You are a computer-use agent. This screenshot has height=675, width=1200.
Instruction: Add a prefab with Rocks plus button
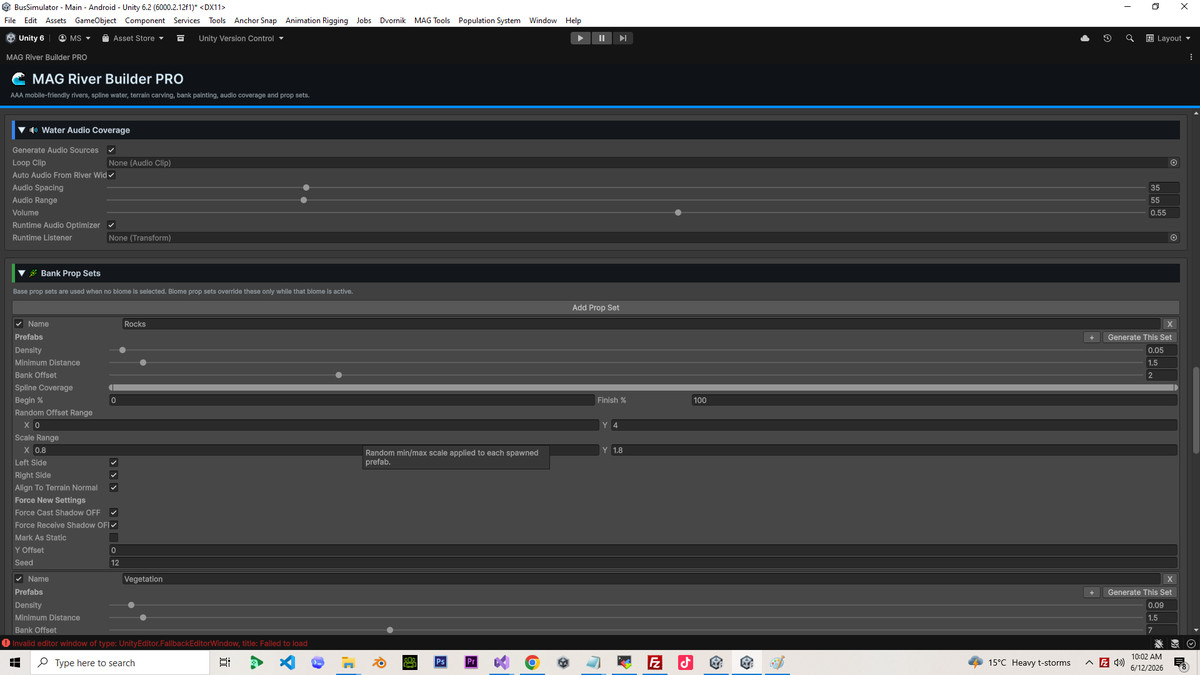tap(1092, 337)
